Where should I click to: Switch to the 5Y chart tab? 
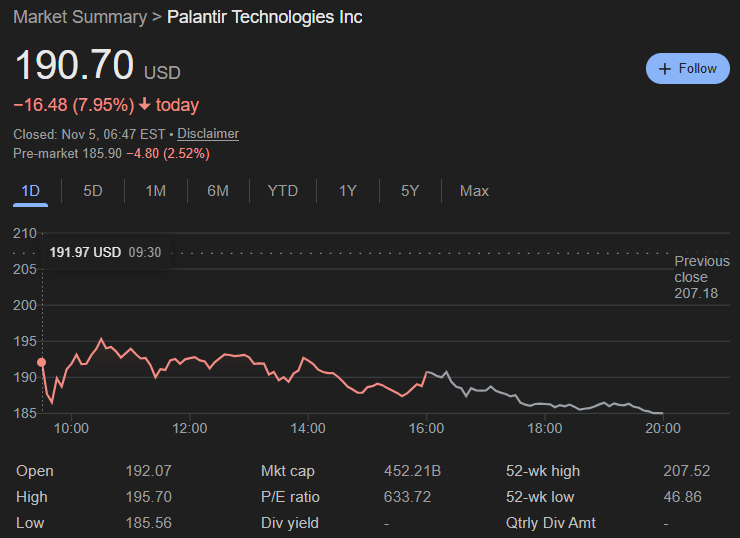[410, 190]
